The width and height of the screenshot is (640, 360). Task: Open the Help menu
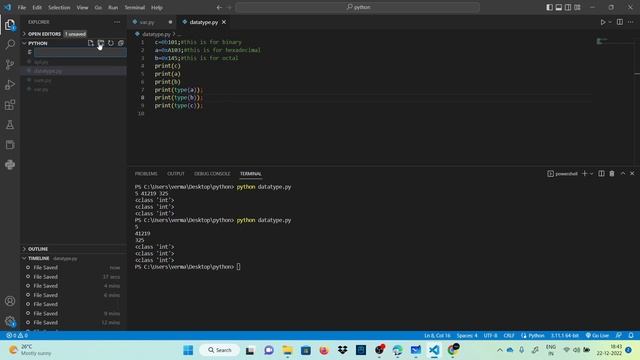pyautogui.click(x=157, y=7)
